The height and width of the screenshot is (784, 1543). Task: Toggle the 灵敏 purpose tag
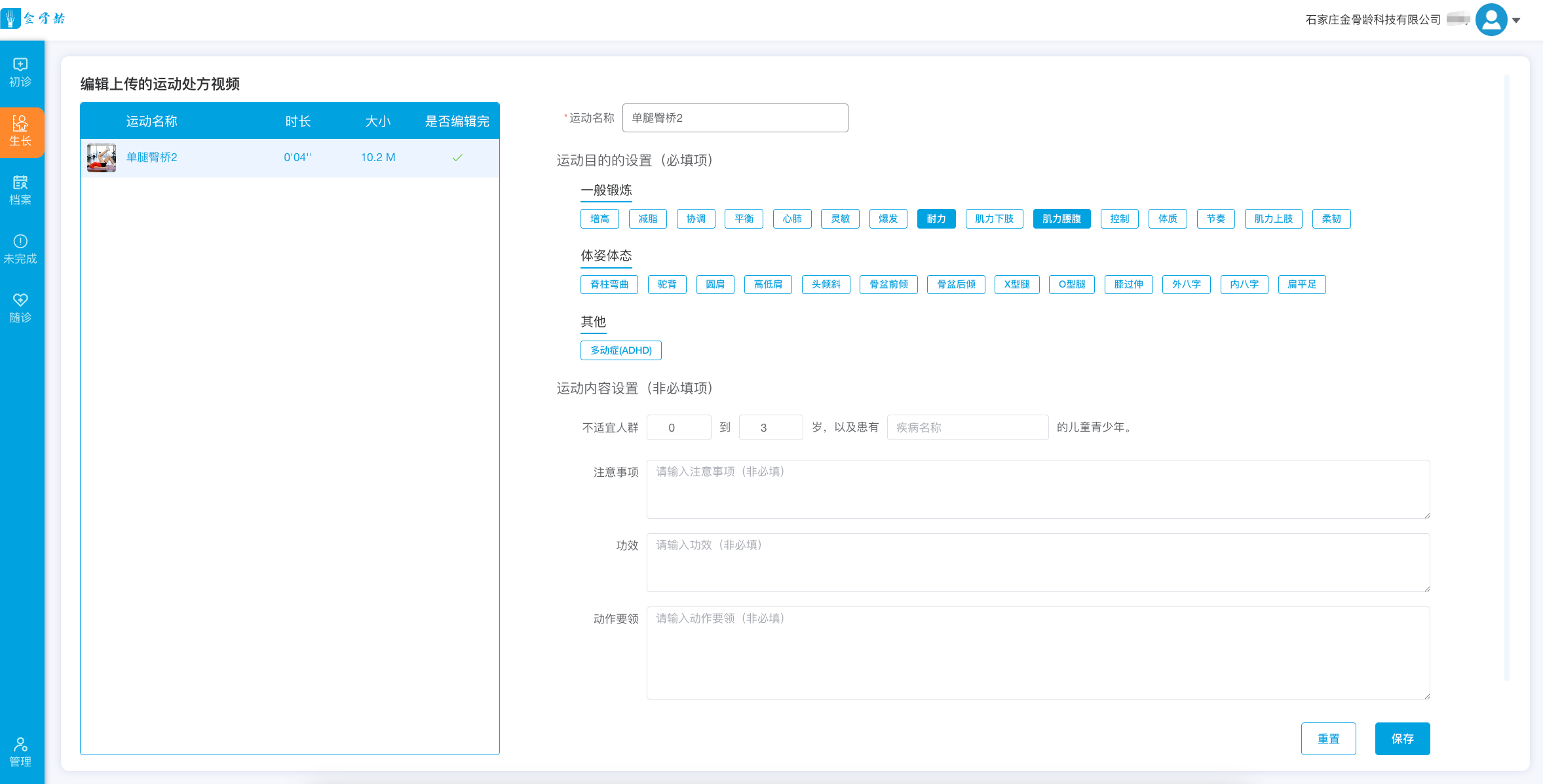tap(841, 219)
